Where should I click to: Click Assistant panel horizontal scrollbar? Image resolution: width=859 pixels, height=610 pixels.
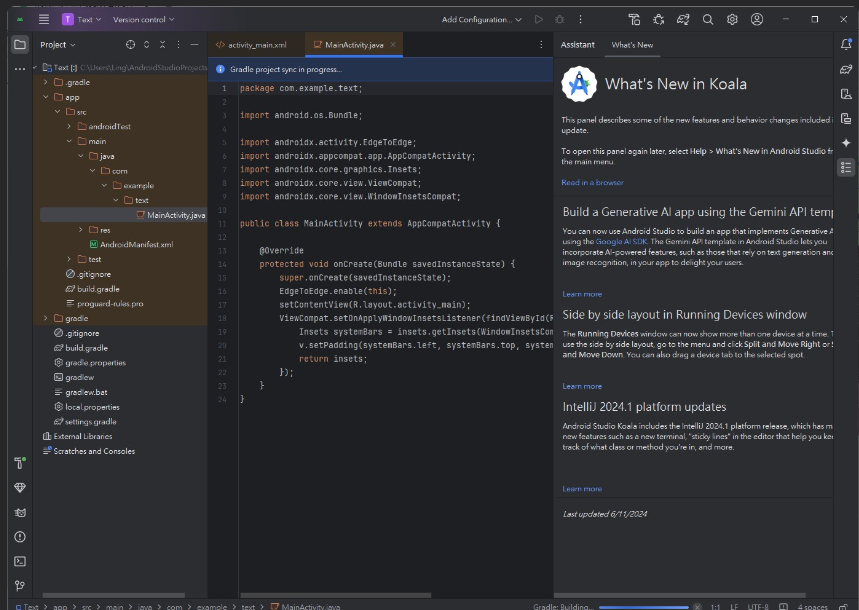click(680, 595)
